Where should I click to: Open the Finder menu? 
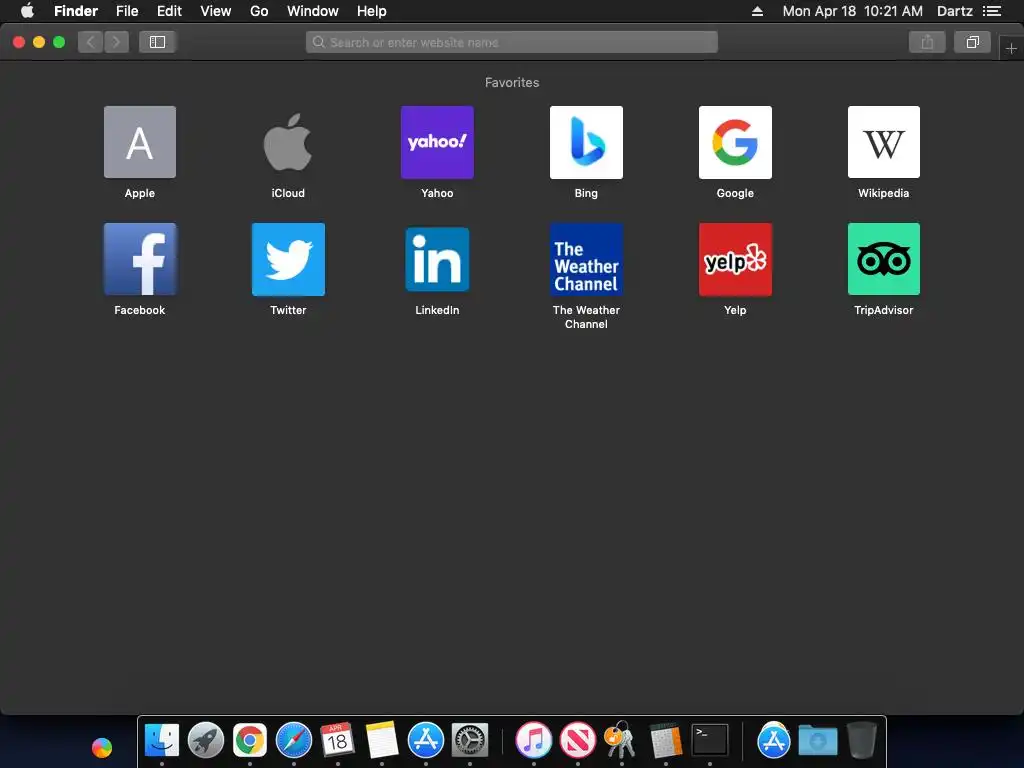point(76,11)
